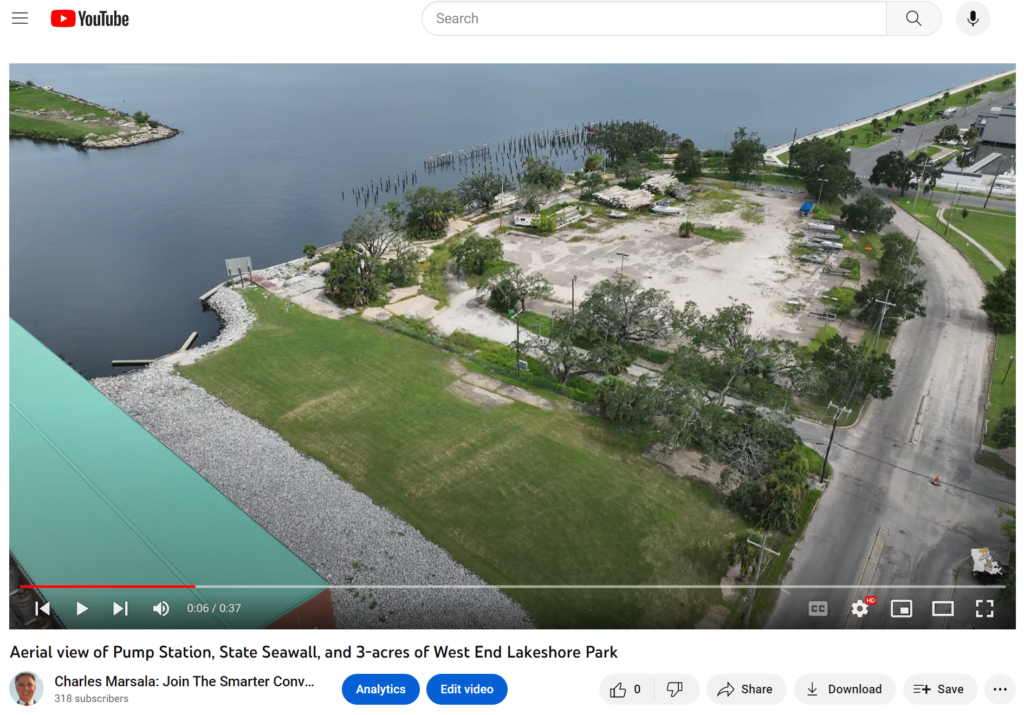Download the video
The image size is (1024, 715).
click(844, 689)
